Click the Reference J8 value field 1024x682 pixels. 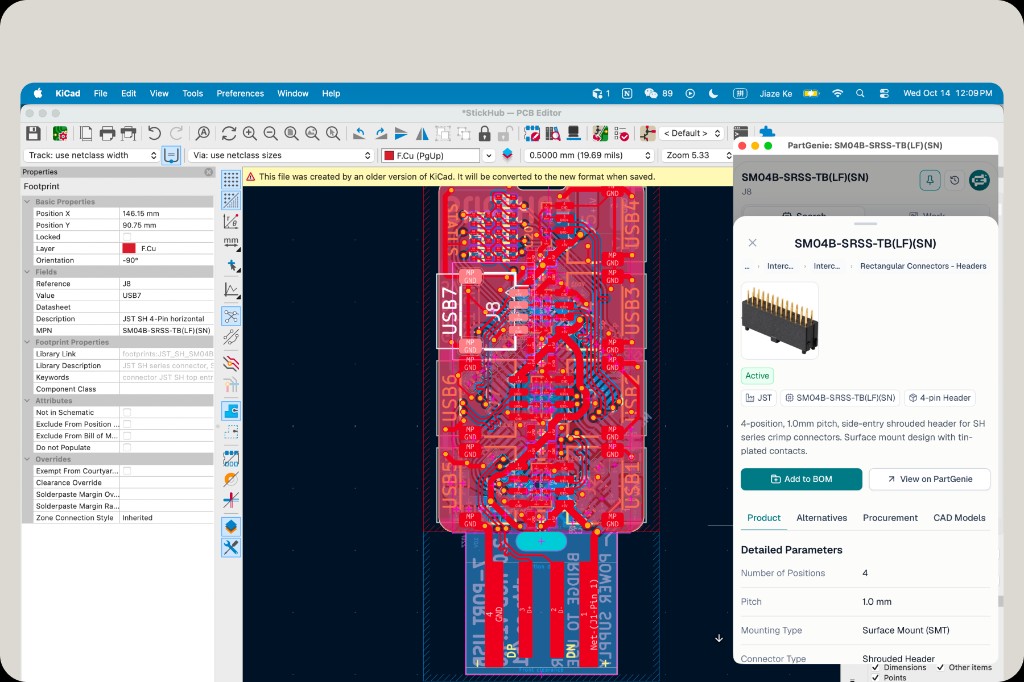click(167, 284)
